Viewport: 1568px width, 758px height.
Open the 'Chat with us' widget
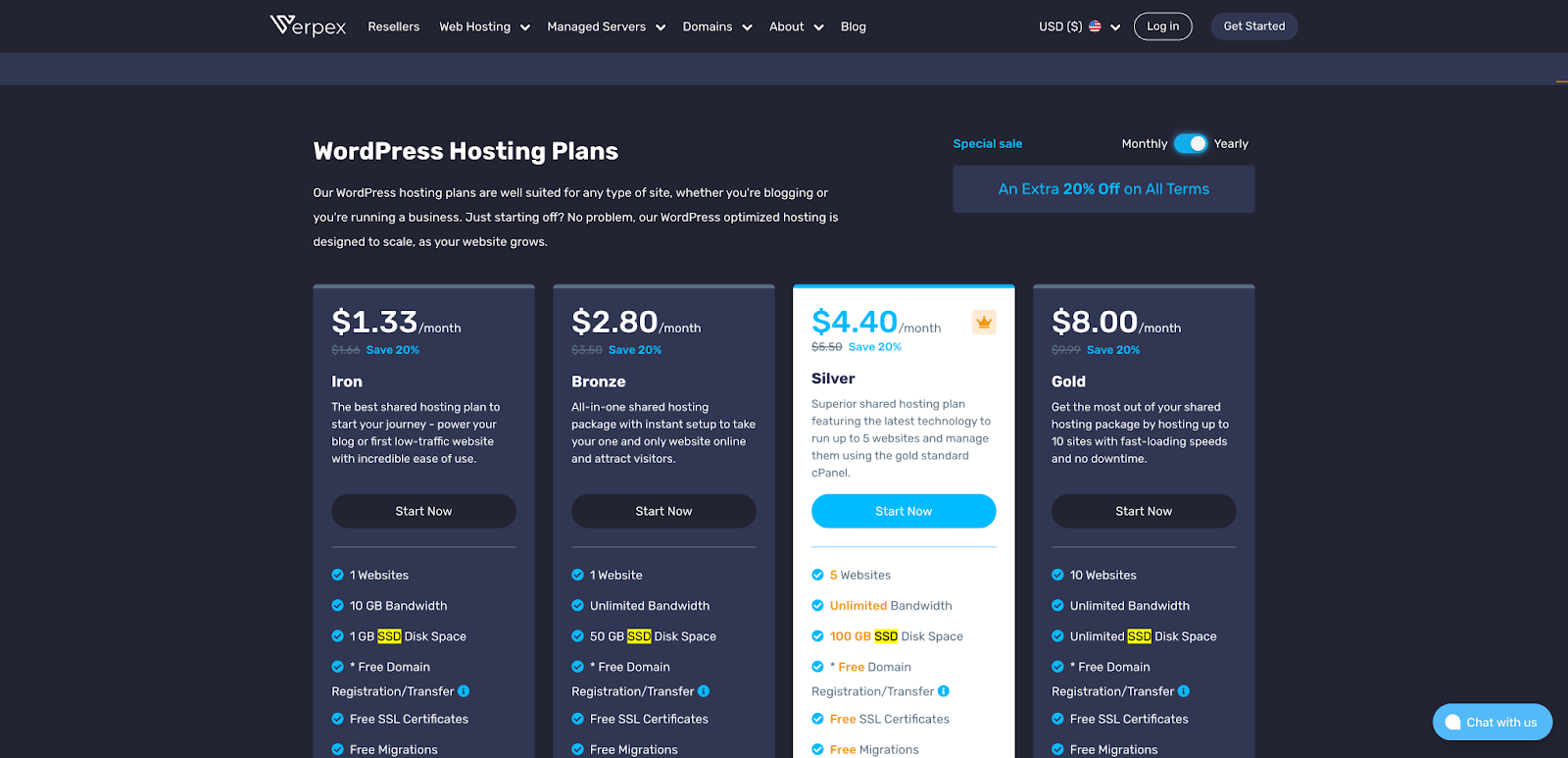1492,722
